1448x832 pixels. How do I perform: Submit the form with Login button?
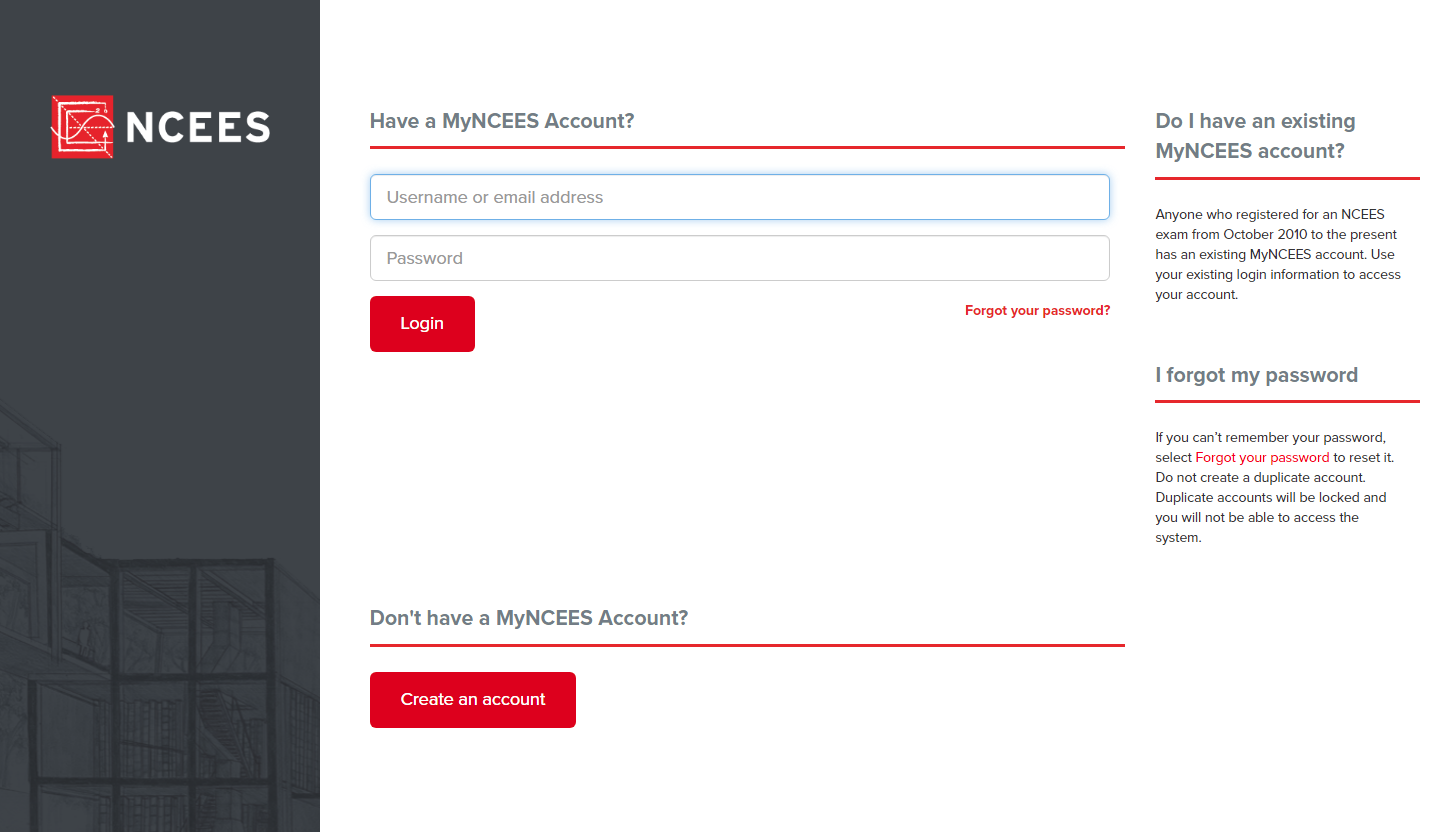tap(422, 324)
